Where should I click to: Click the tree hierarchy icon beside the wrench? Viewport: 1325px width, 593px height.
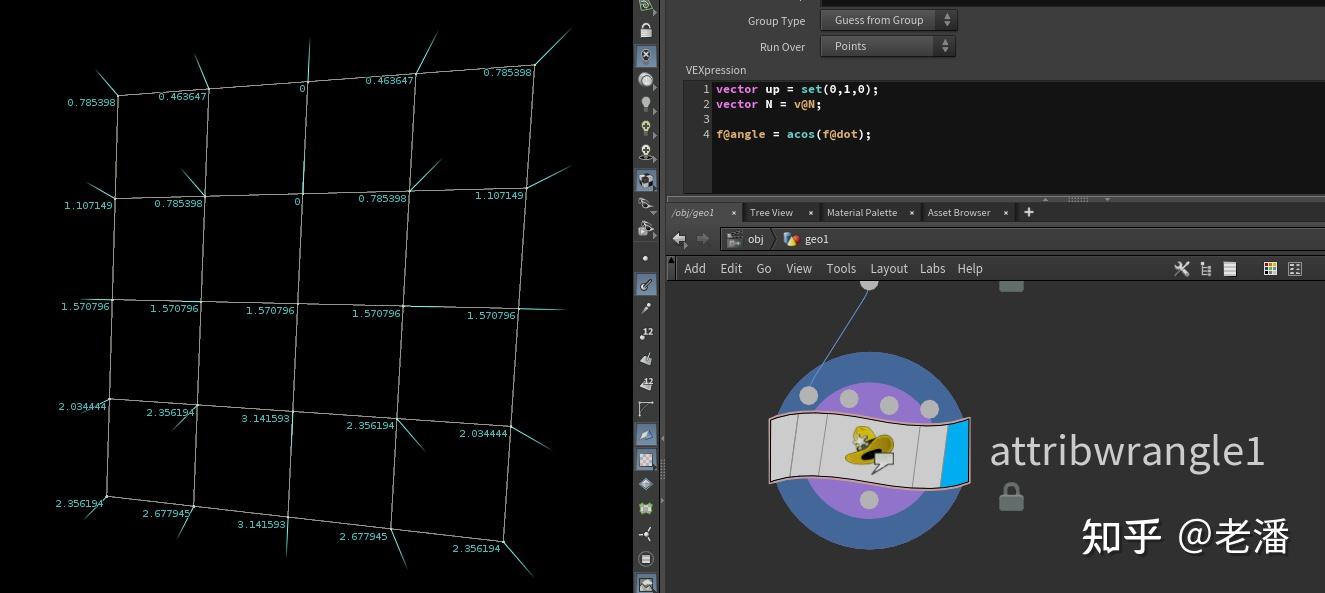pyautogui.click(x=1206, y=269)
